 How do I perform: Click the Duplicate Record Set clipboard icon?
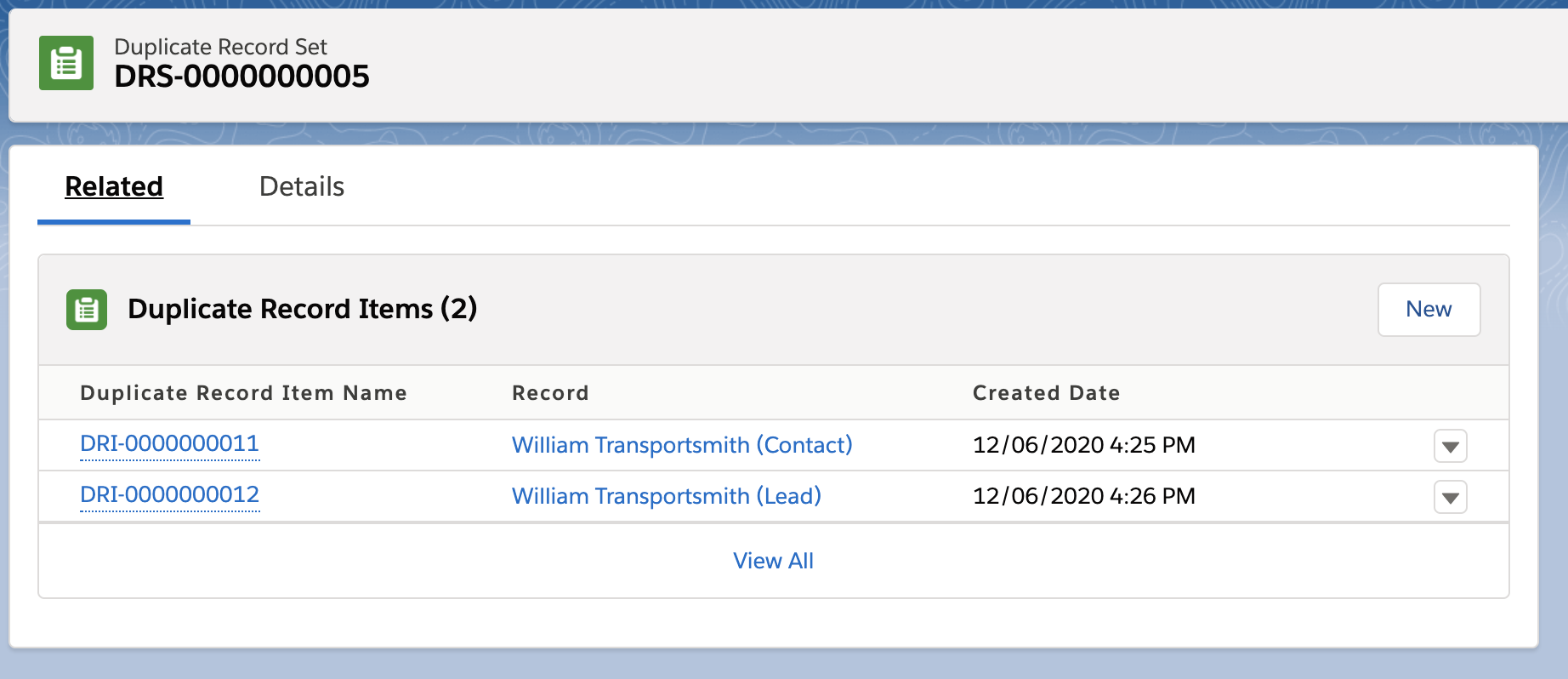pyautogui.click(x=65, y=62)
